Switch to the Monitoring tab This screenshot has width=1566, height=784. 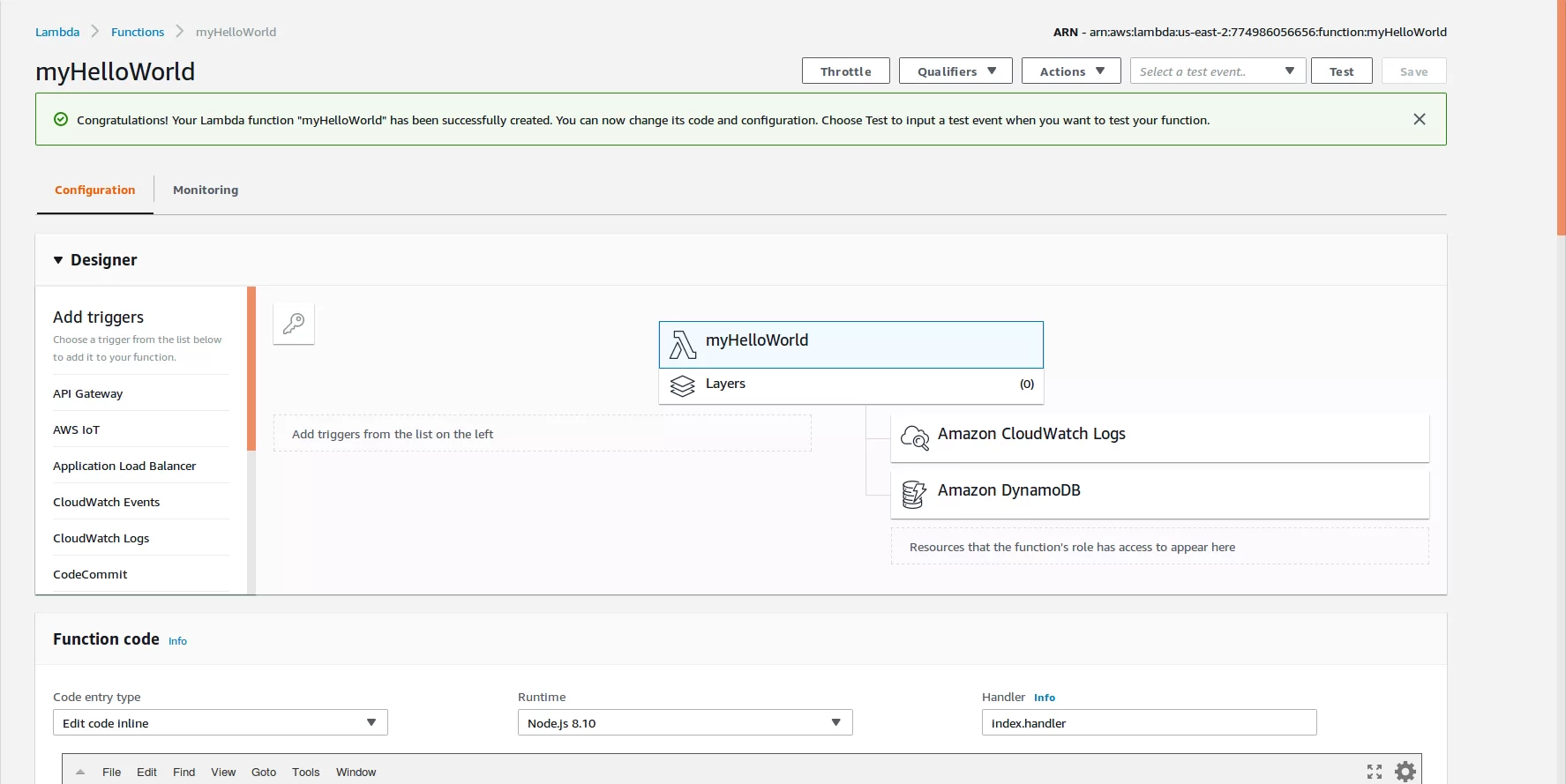tap(206, 190)
